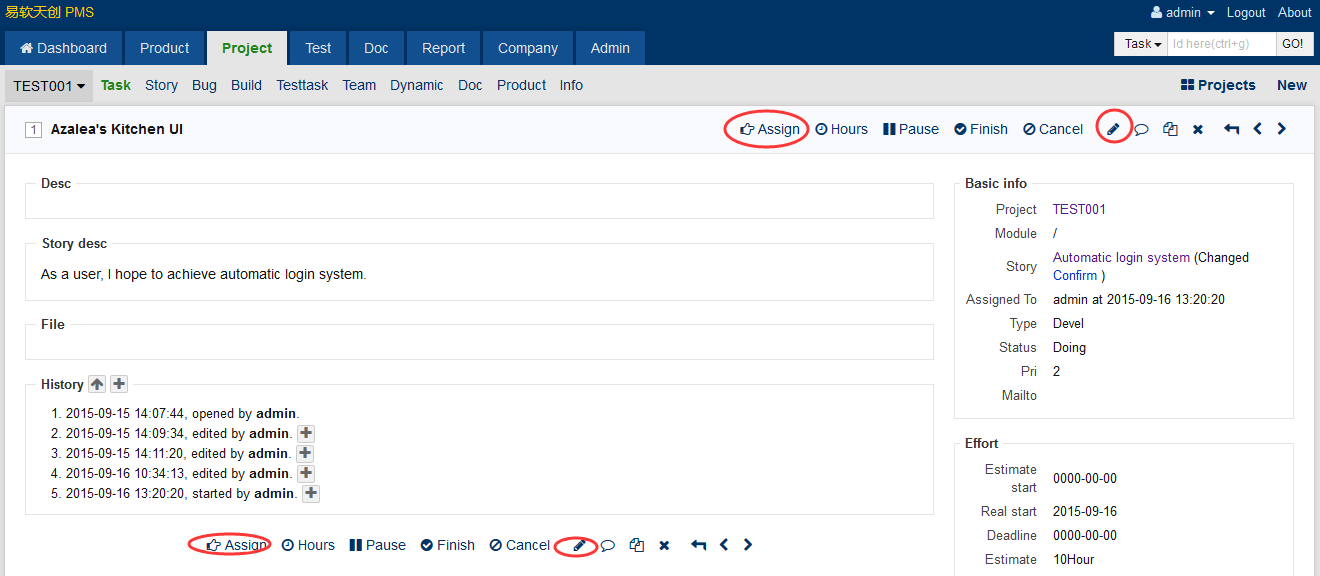Screen dimensions: 1320x576
Task: Open the 'Automatic login system' story link
Action: coord(1121,257)
